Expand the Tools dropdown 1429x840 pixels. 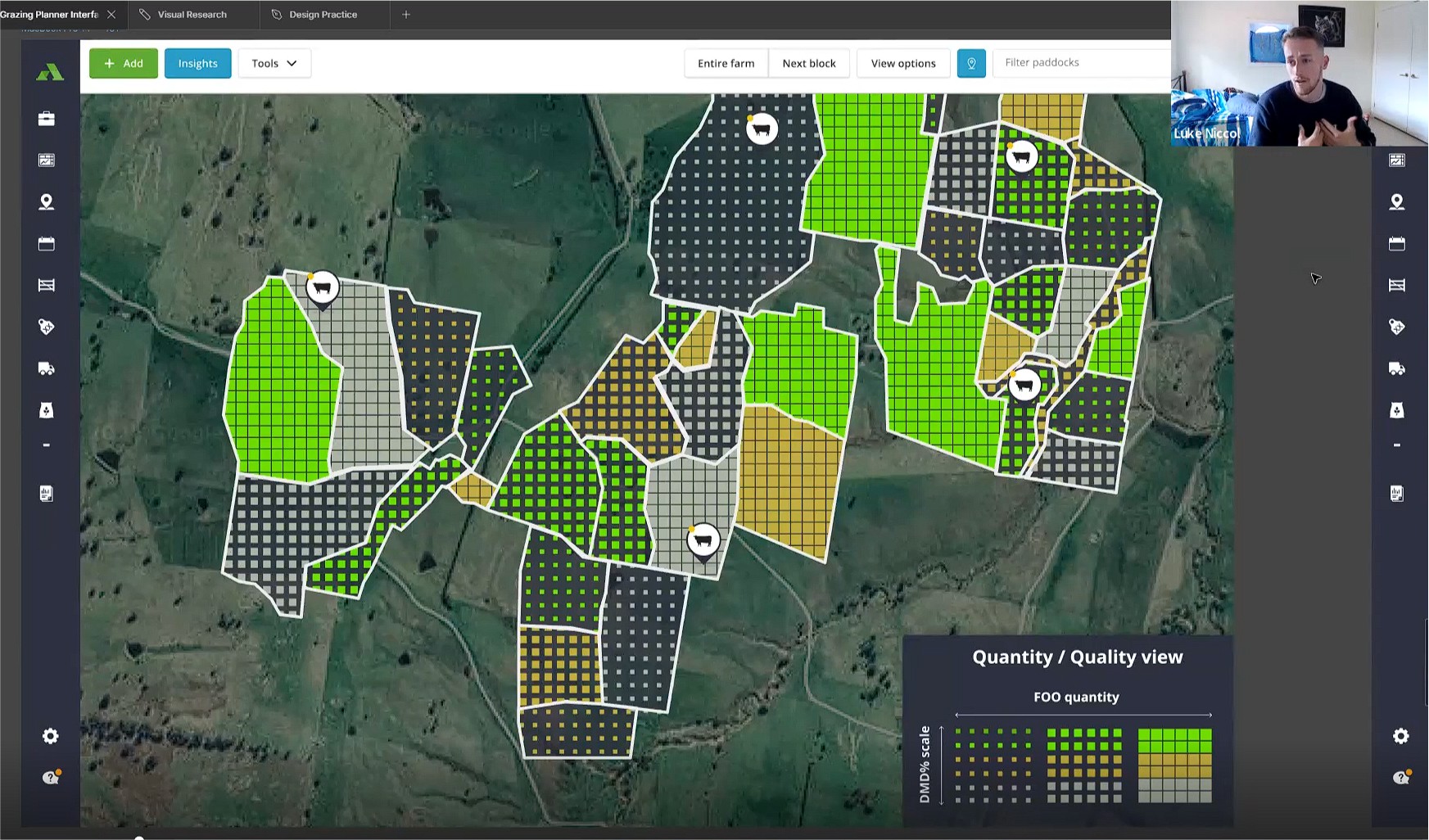pyautogui.click(x=274, y=63)
